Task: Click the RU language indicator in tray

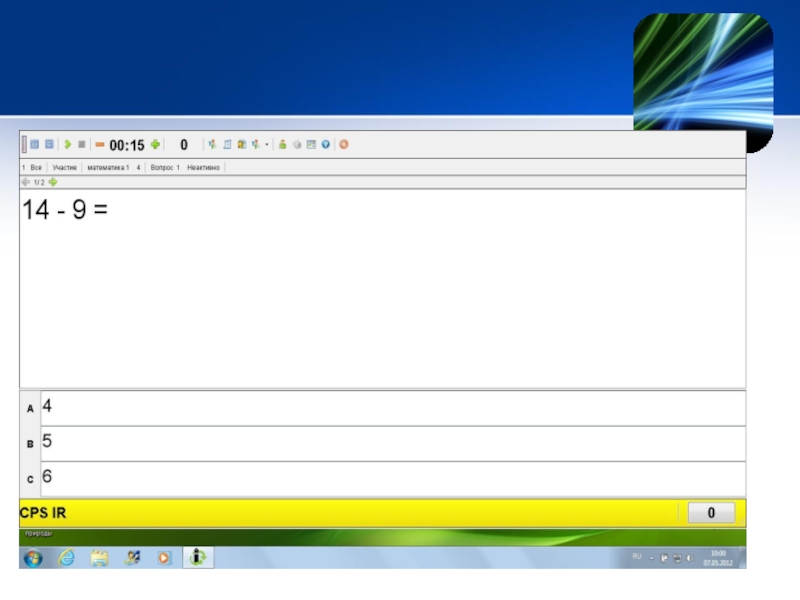Action: (x=637, y=557)
